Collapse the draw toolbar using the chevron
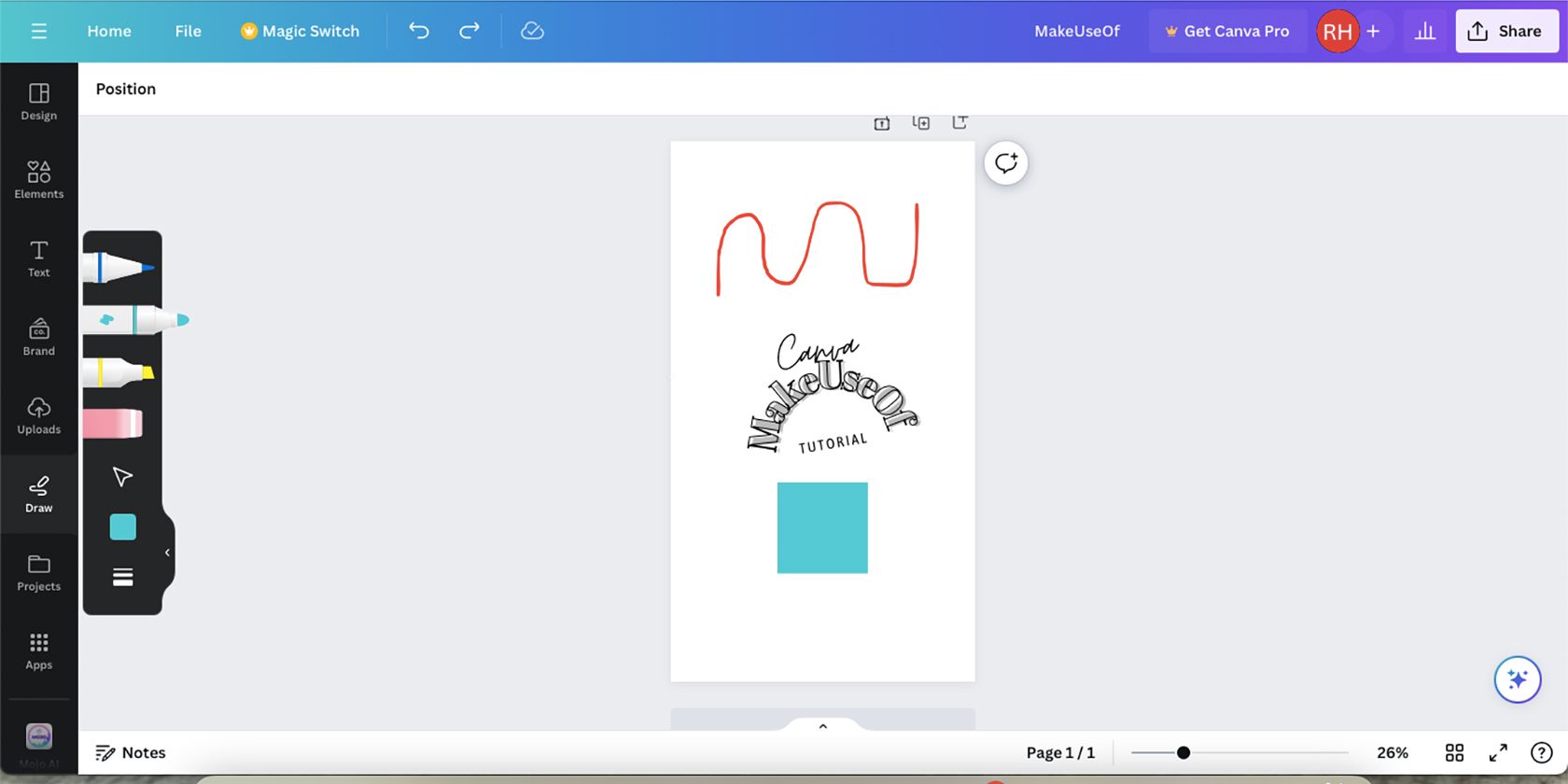This screenshot has width=1568, height=784. 168,553
